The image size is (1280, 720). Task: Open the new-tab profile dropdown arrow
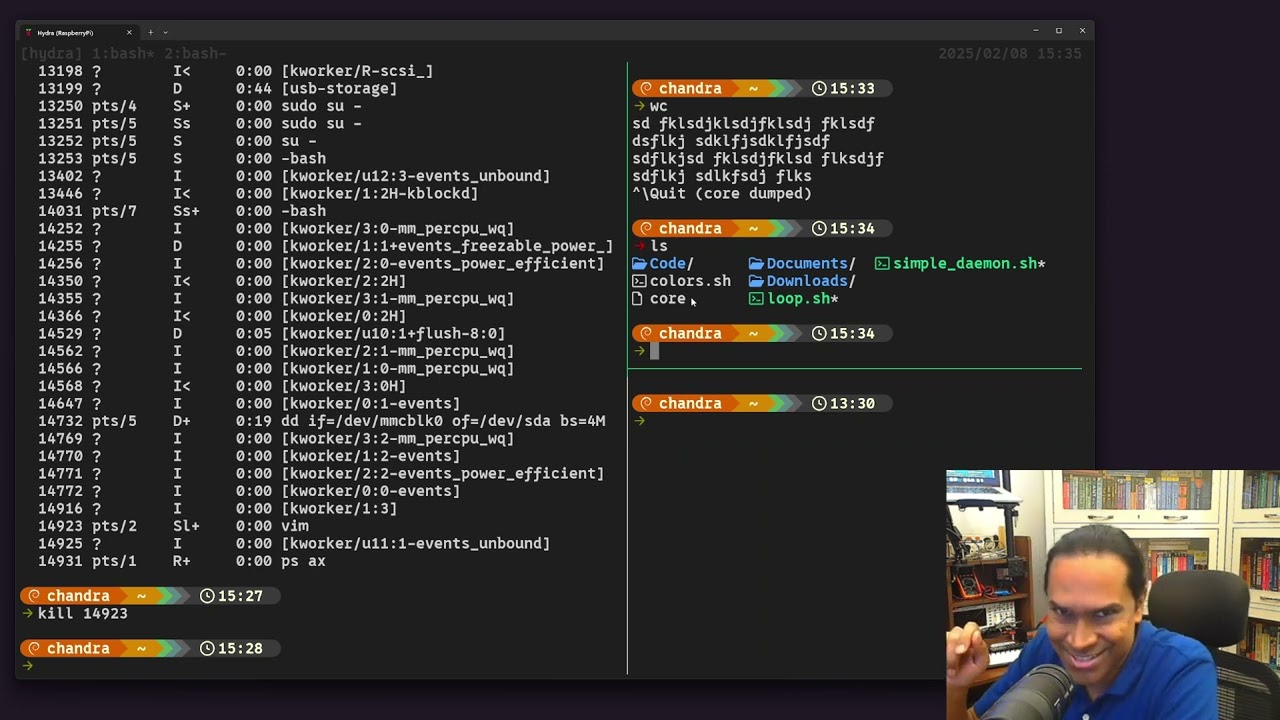[x=165, y=32]
